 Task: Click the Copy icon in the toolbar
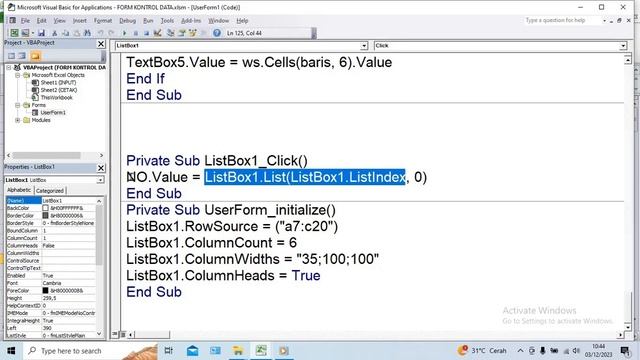click(65, 33)
